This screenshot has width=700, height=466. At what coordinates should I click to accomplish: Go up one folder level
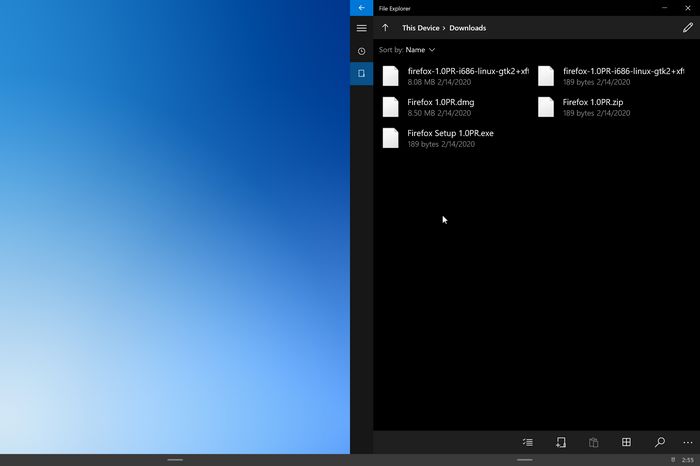pyautogui.click(x=385, y=28)
